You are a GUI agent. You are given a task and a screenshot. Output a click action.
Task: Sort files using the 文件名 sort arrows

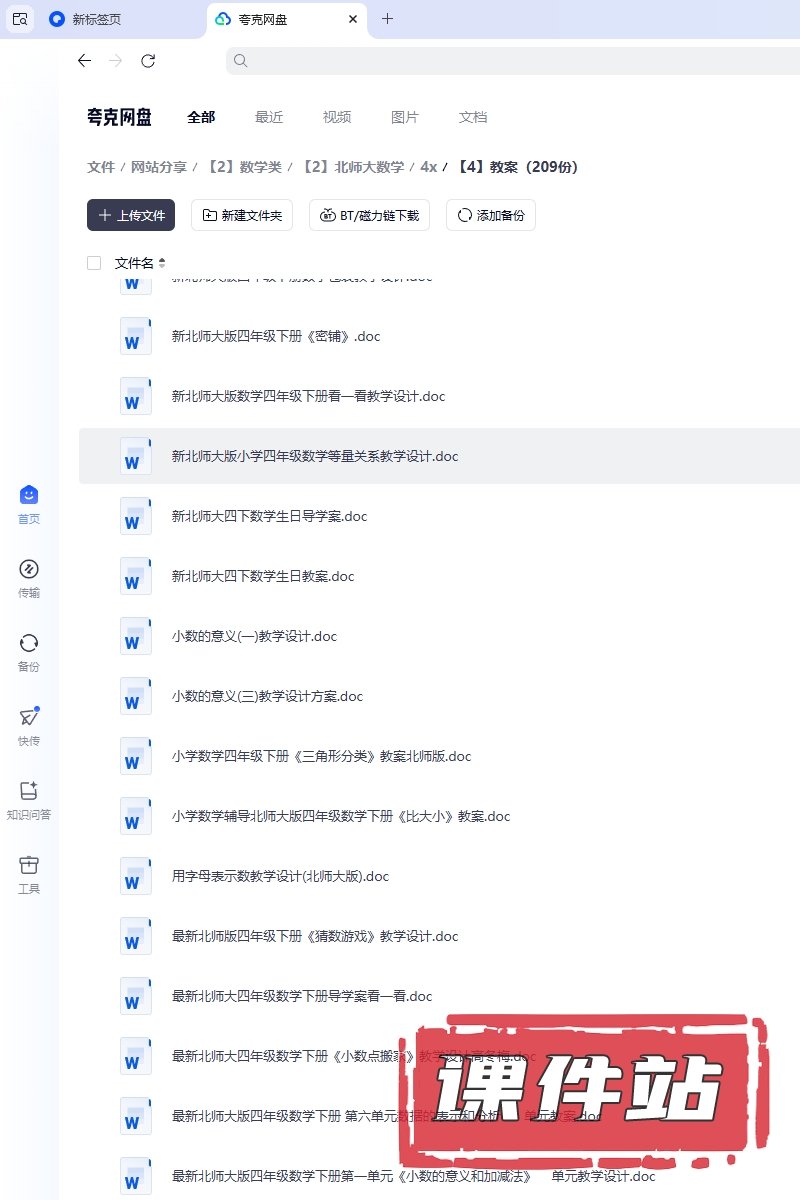(162, 263)
